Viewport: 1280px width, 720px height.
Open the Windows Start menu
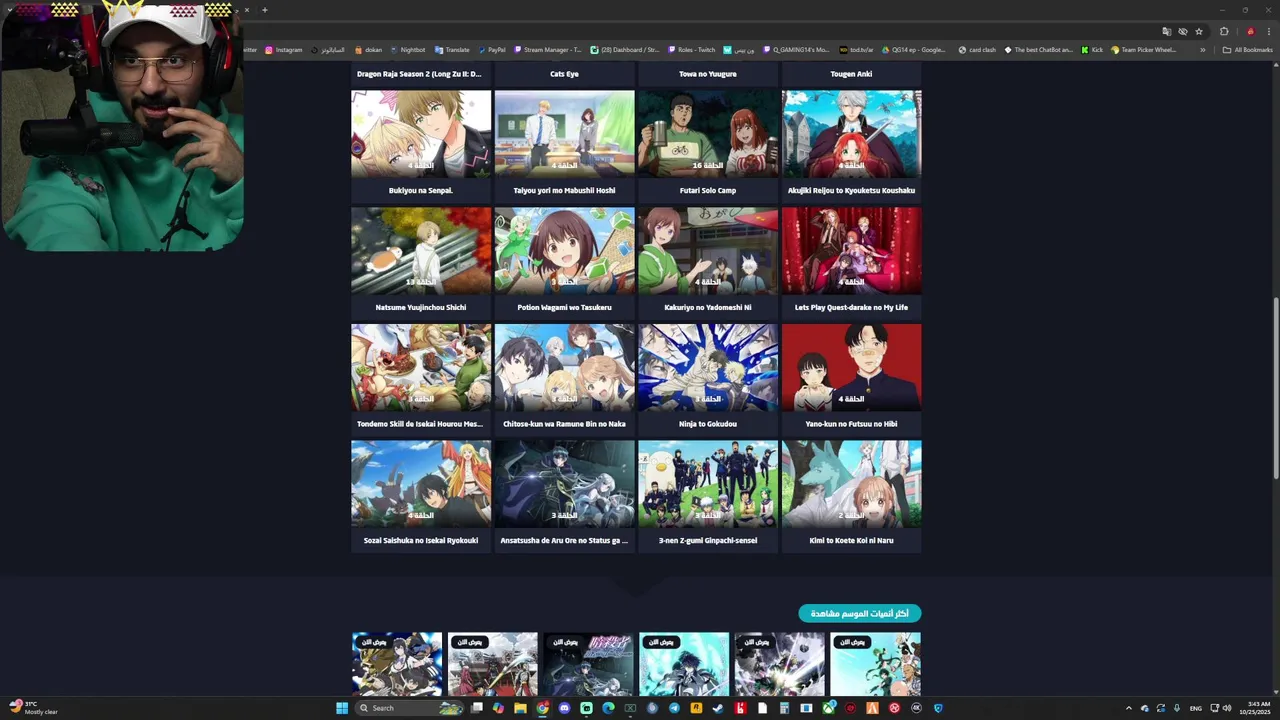(341, 708)
